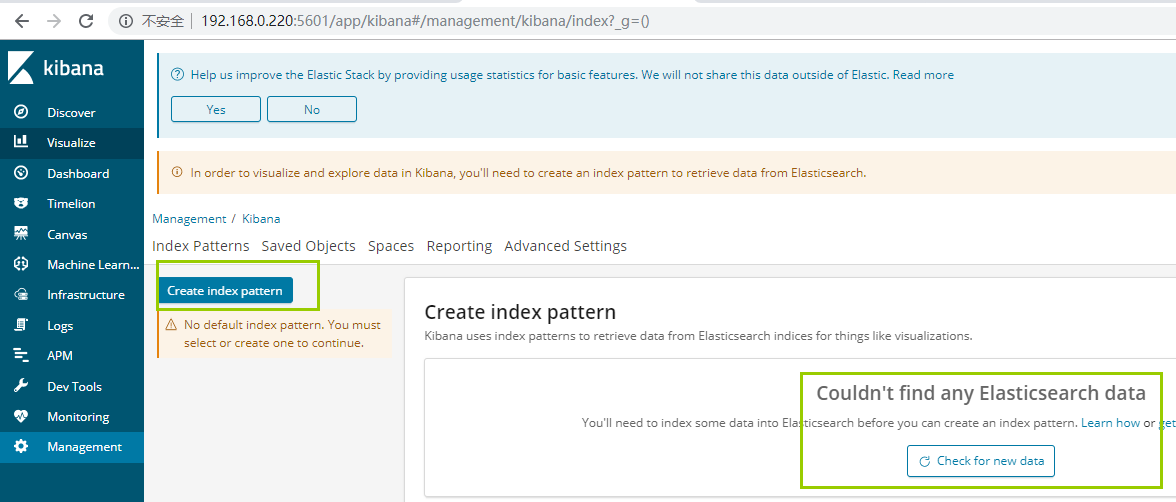1176x502 pixels.
Task: Click Yes to share usage statistics
Action: pos(216,110)
